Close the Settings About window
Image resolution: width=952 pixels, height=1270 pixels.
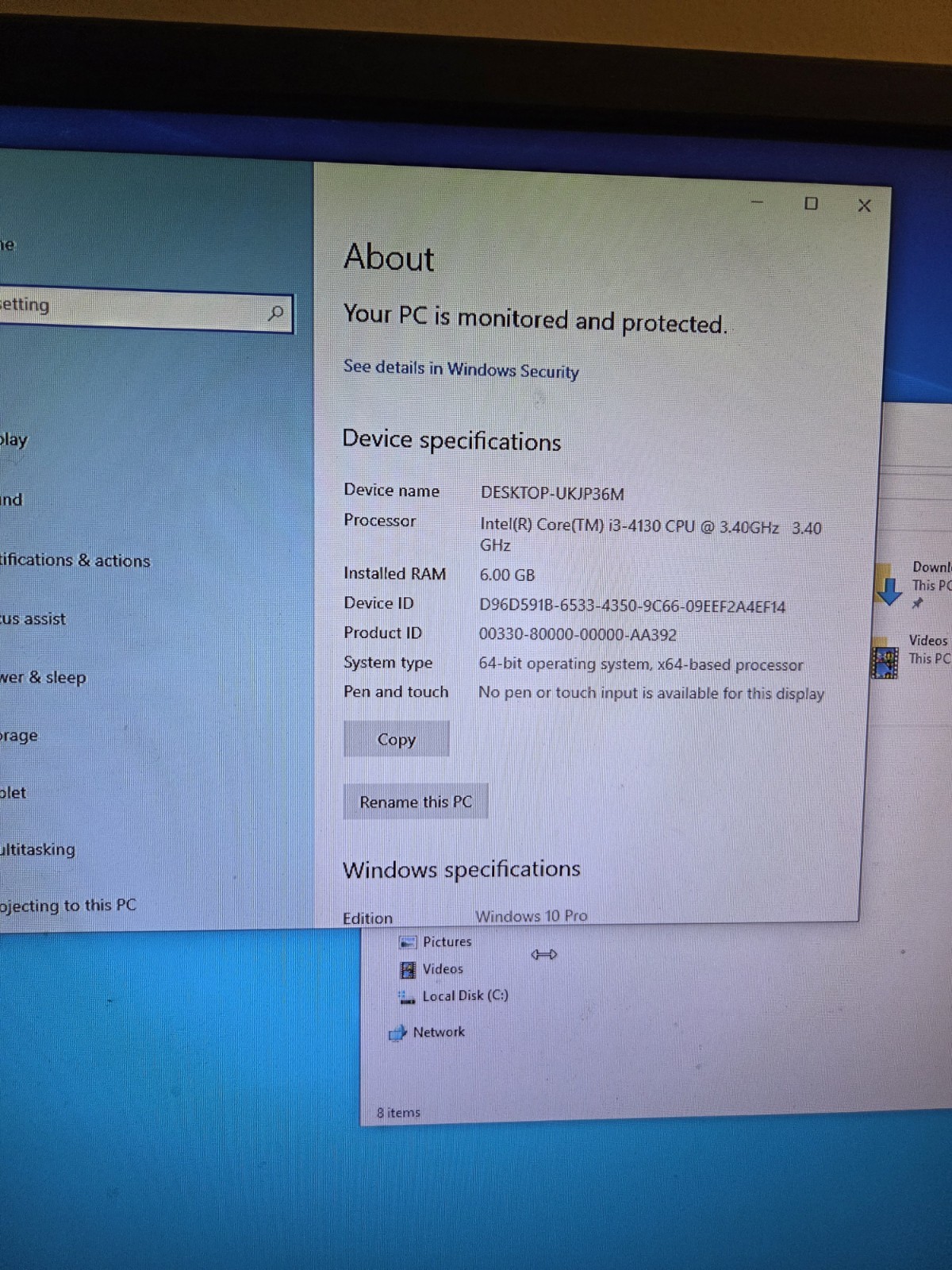(865, 206)
